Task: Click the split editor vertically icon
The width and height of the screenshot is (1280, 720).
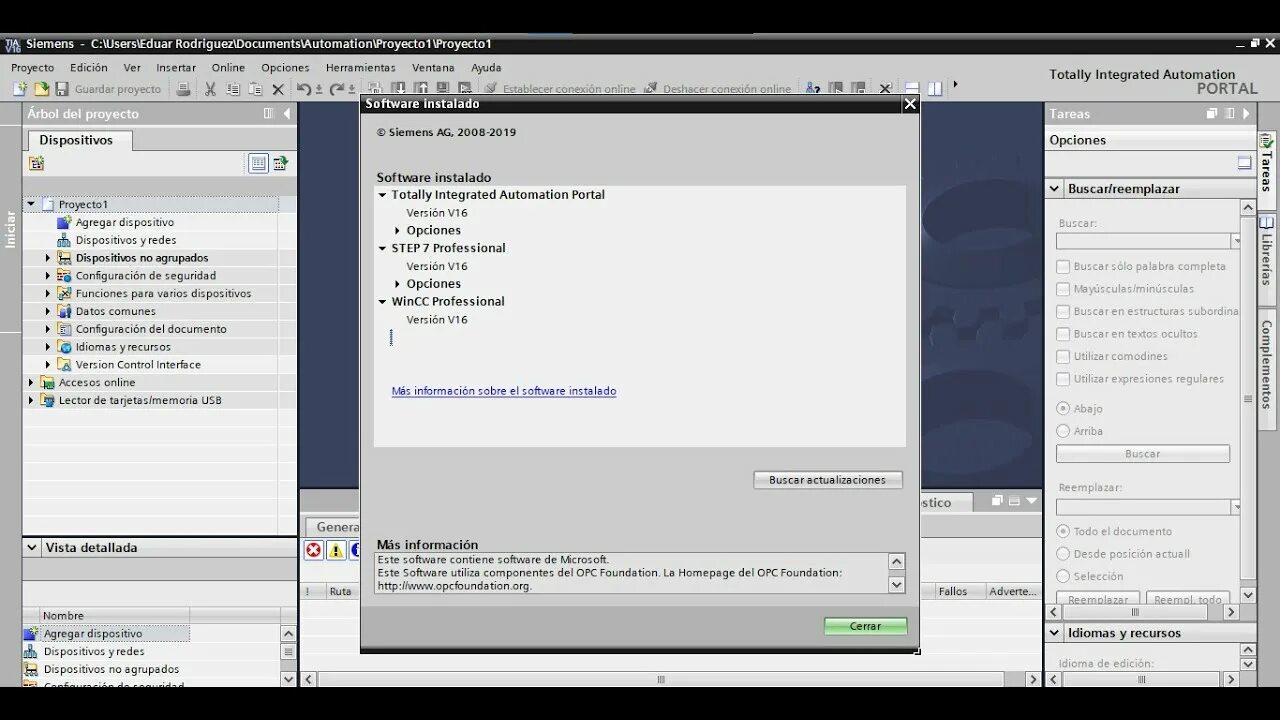Action: pos(935,89)
